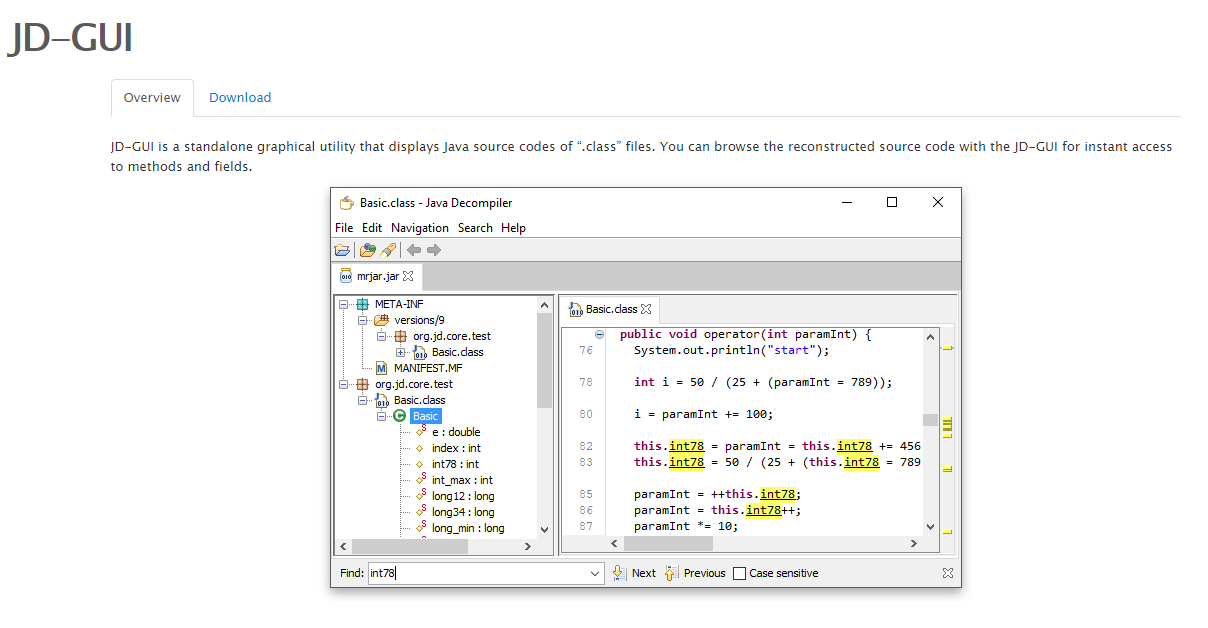Open the Find field dropdown arrow
The width and height of the screenshot is (1208, 628).
click(595, 573)
